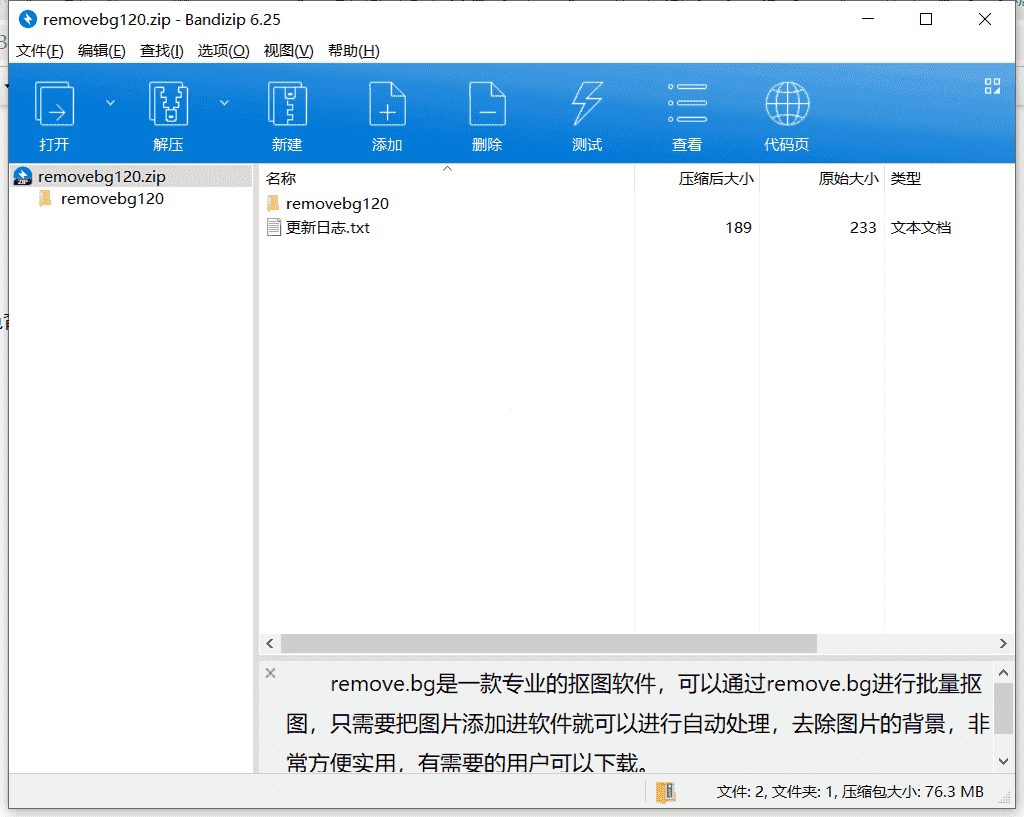Viewport: 1024px width, 817px height.
Task: Click the compressed size value 189
Action: point(738,227)
